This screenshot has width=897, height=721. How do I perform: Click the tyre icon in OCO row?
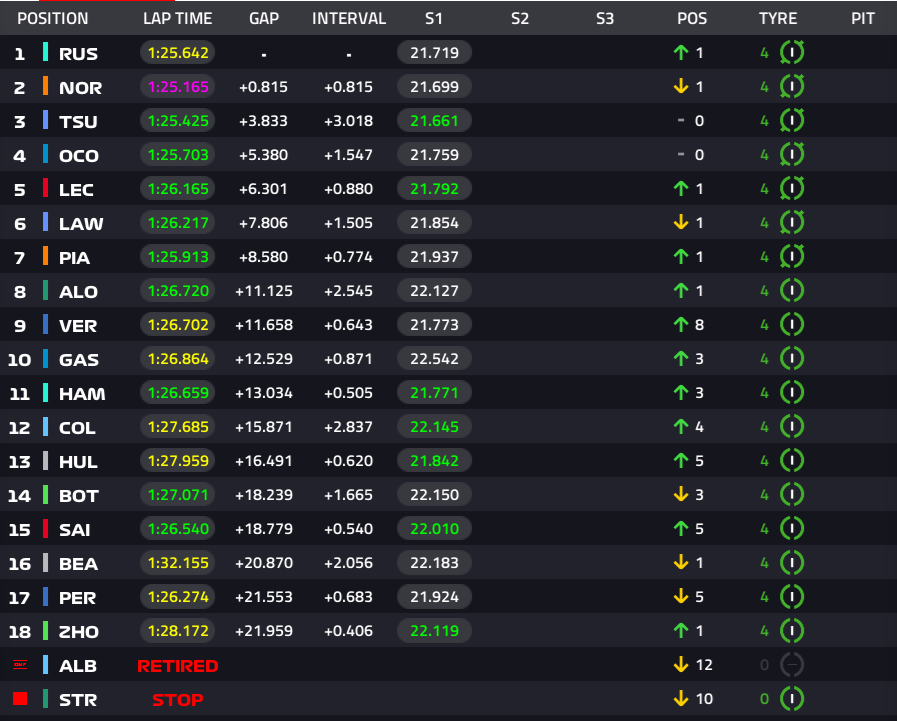coord(792,154)
